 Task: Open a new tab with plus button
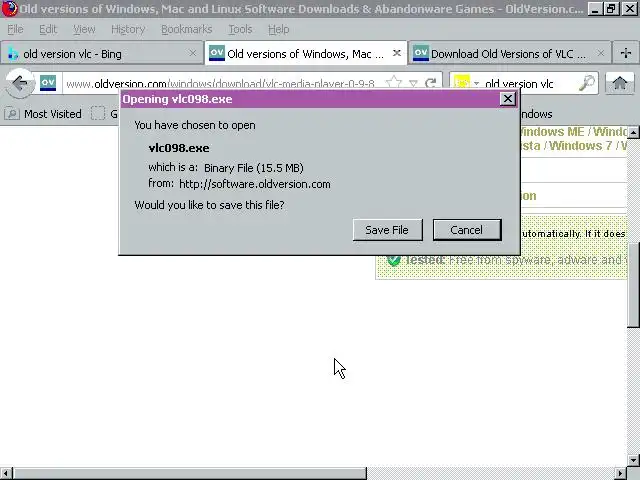point(625,53)
